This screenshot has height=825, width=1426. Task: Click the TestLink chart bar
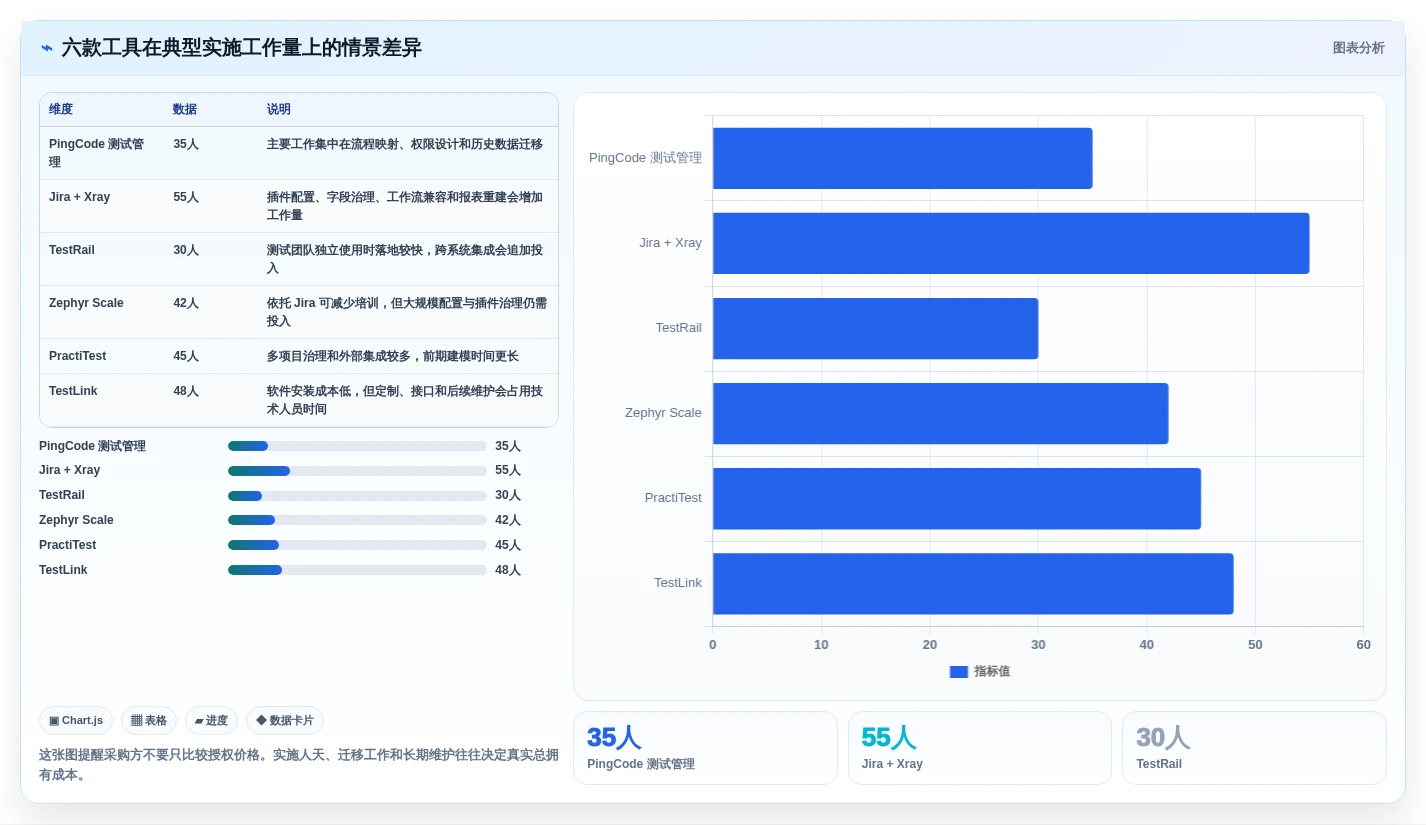[x=973, y=583]
